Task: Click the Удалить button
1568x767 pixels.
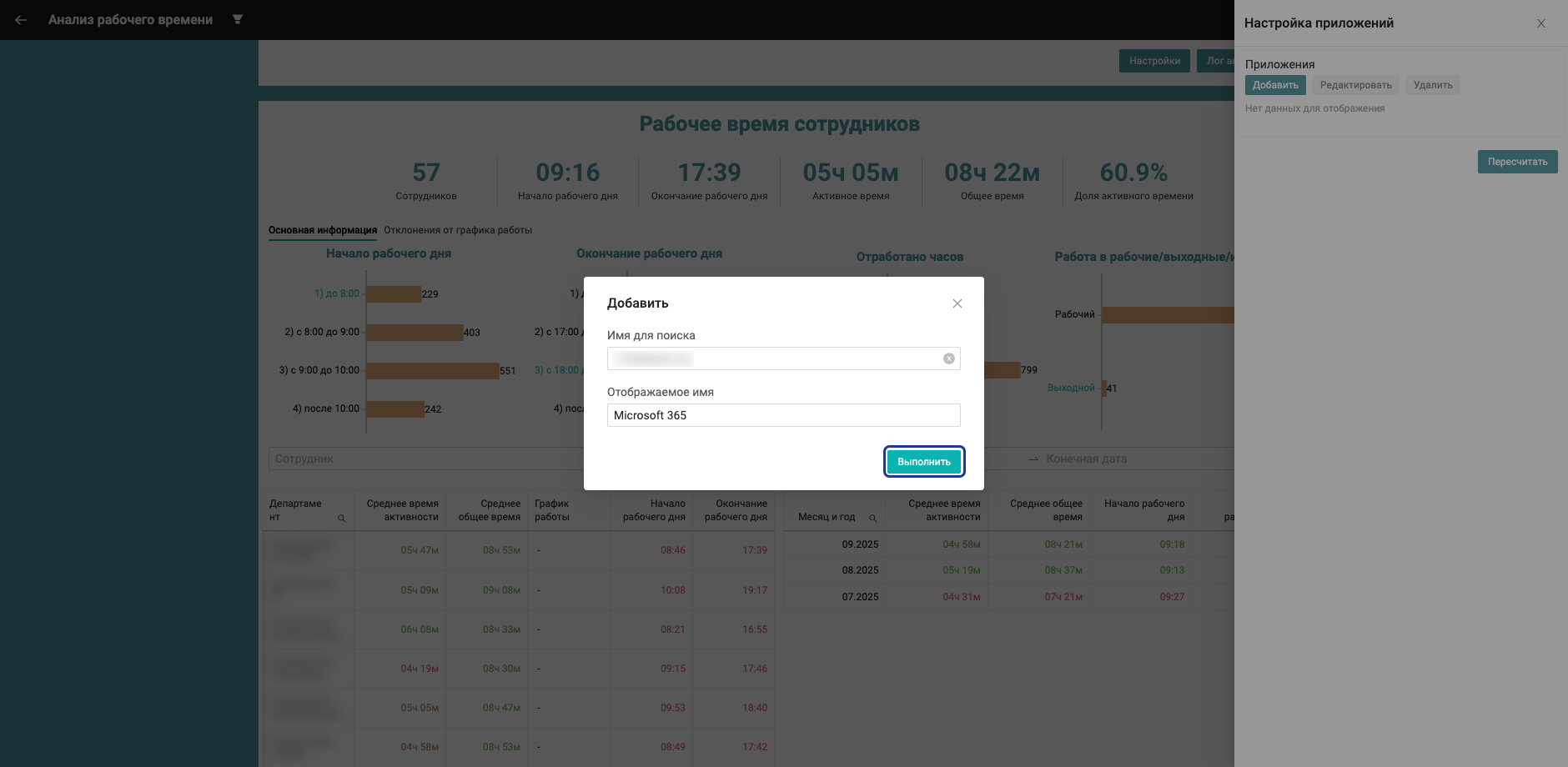Action: [x=1432, y=85]
